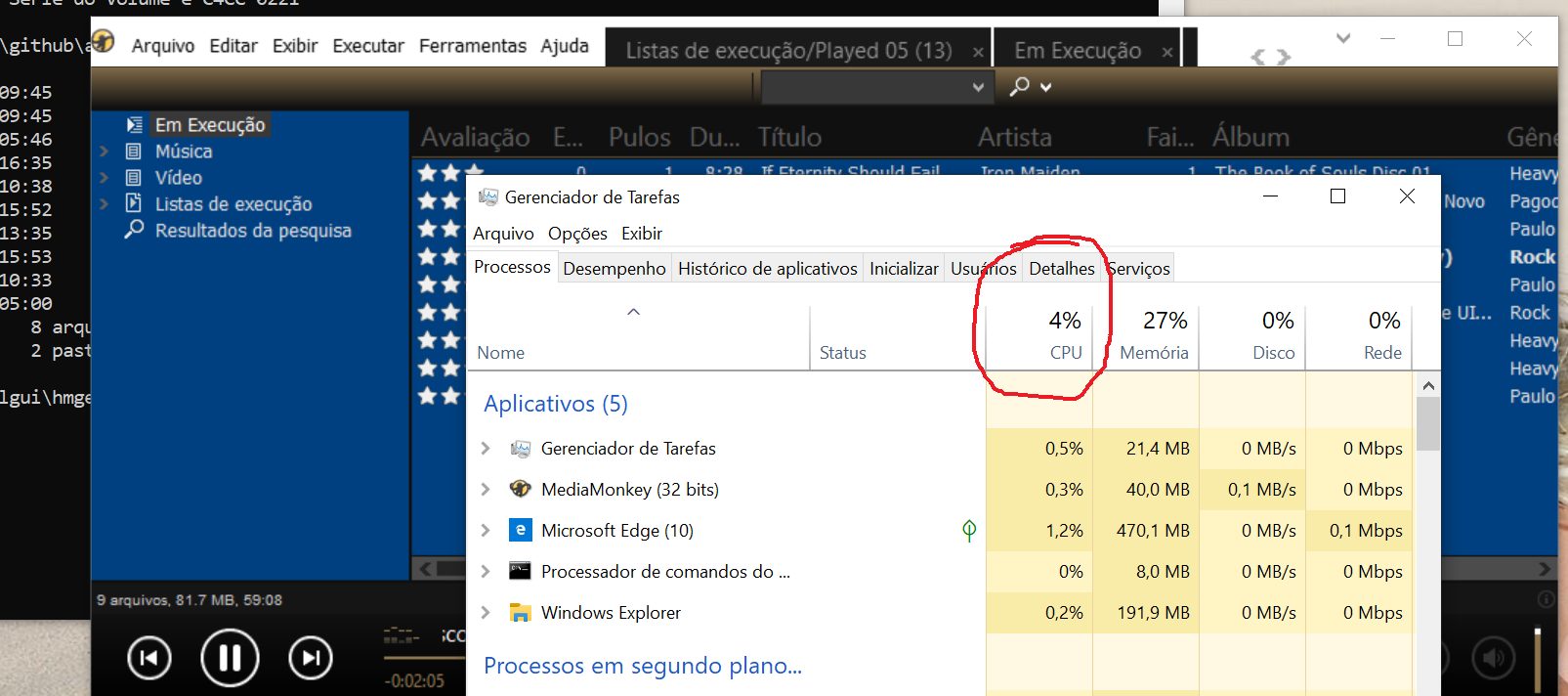
Task: Expand Microsoft Edge (10) process row
Action: [x=486, y=531]
